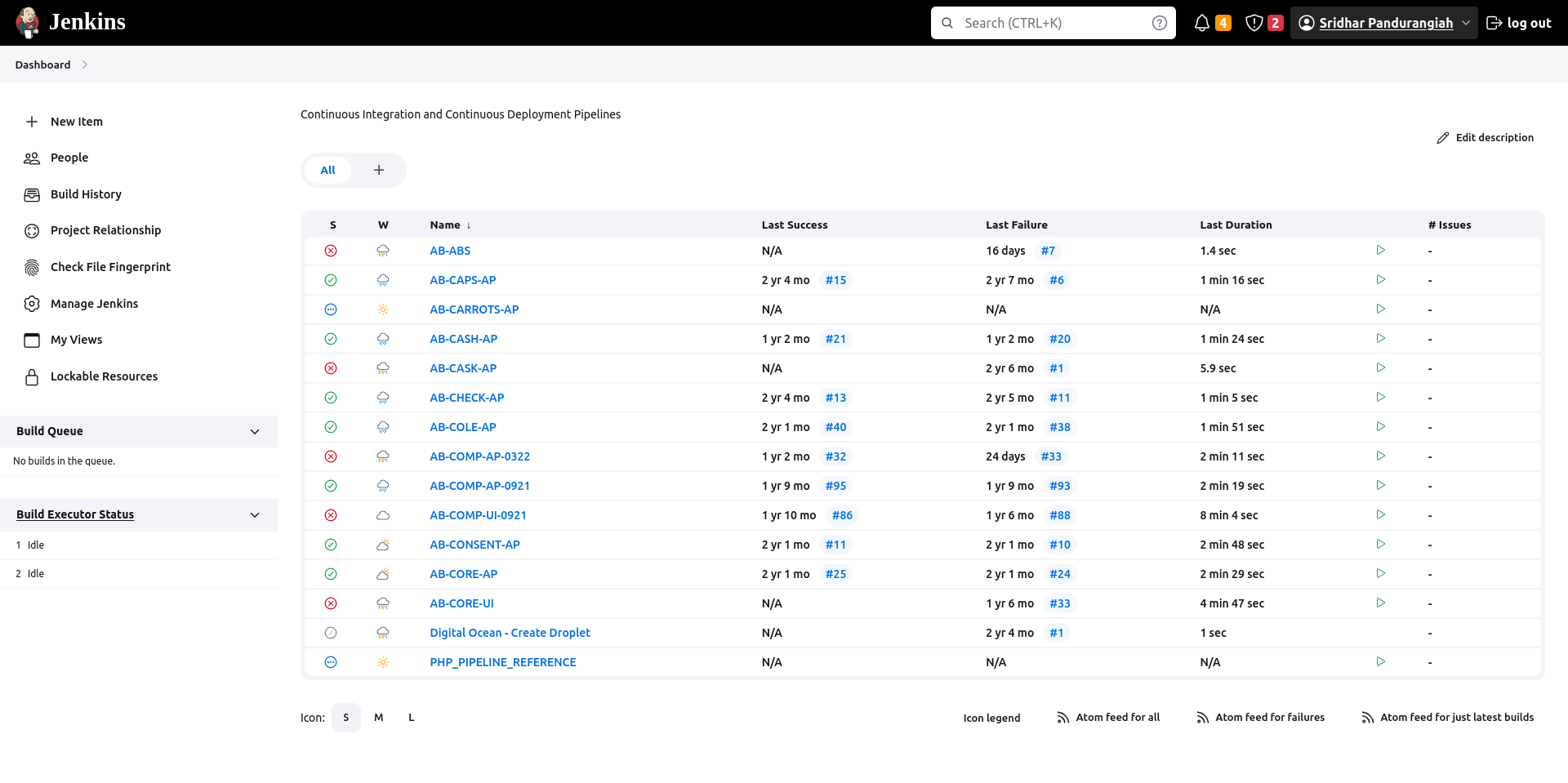
Task: Click Edit description button
Action: 1486,137
